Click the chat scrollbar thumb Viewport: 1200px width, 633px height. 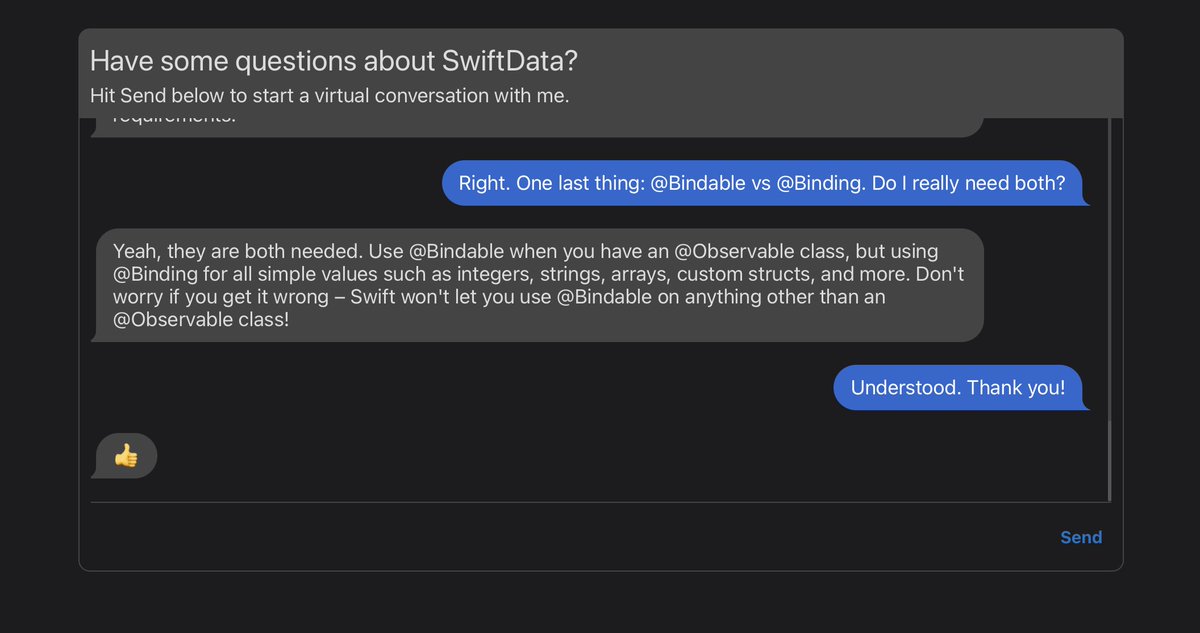[x=1109, y=460]
